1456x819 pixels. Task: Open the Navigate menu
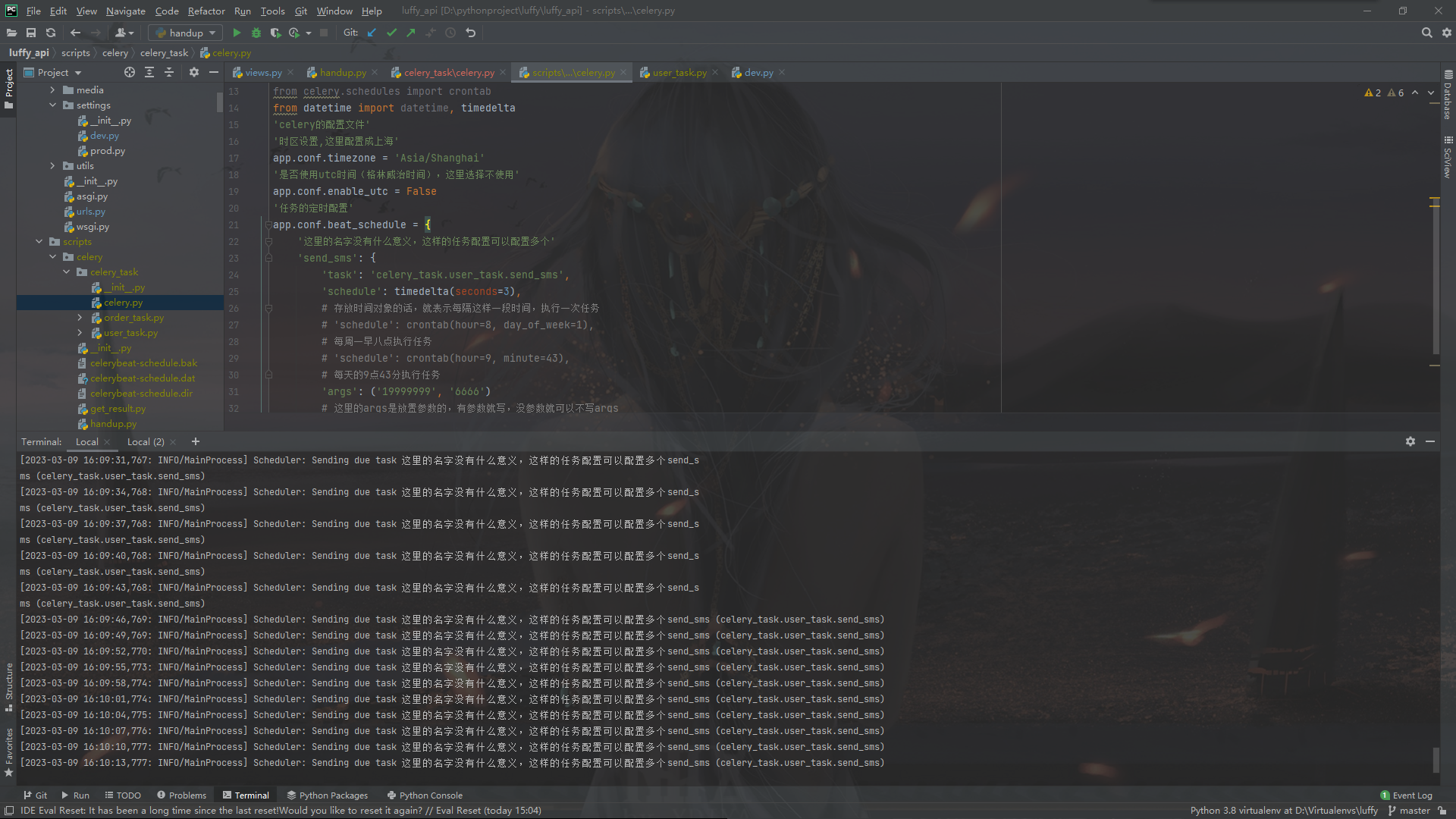[125, 11]
